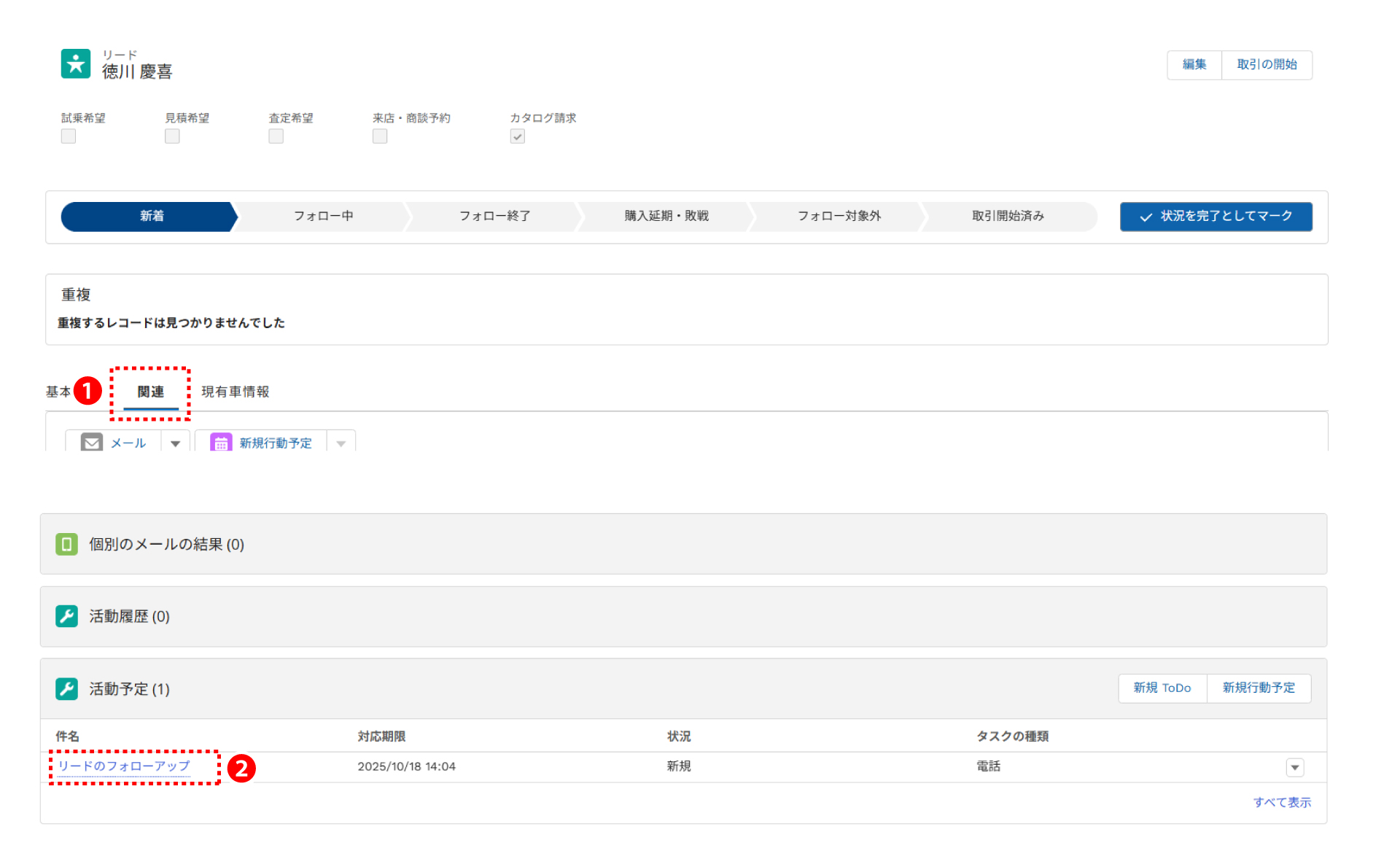Select the フォロー中 stage in path
Screen dimensions: 1400x859
click(323, 217)
